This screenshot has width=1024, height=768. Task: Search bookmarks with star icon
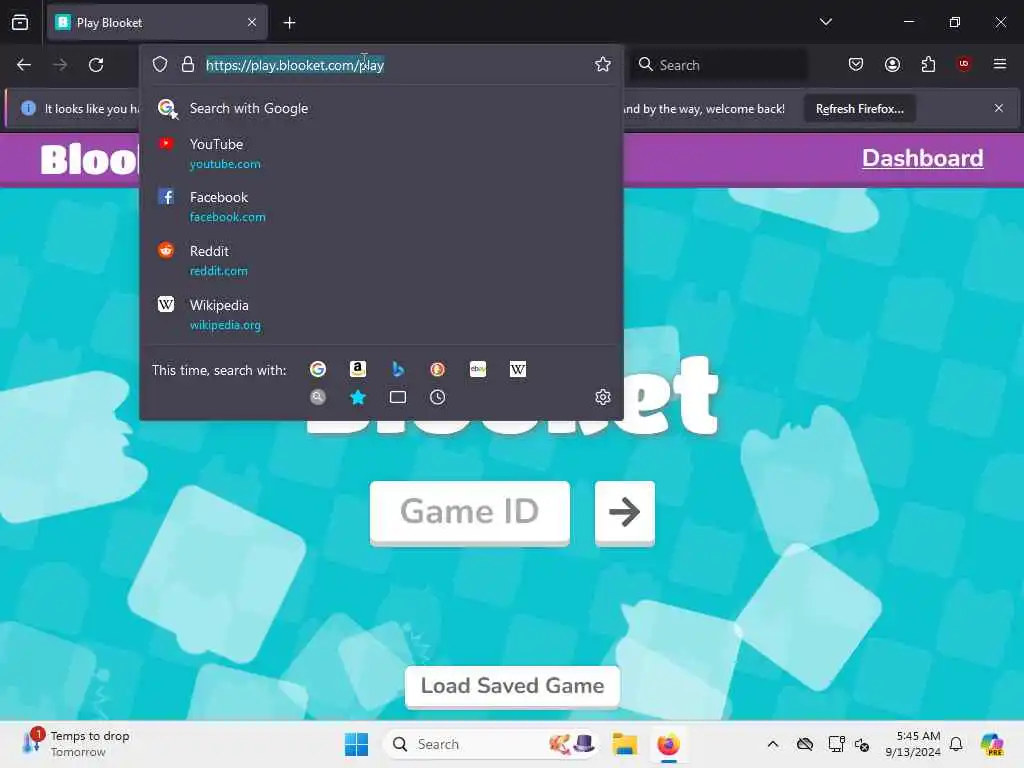click(x=358, y=397)
